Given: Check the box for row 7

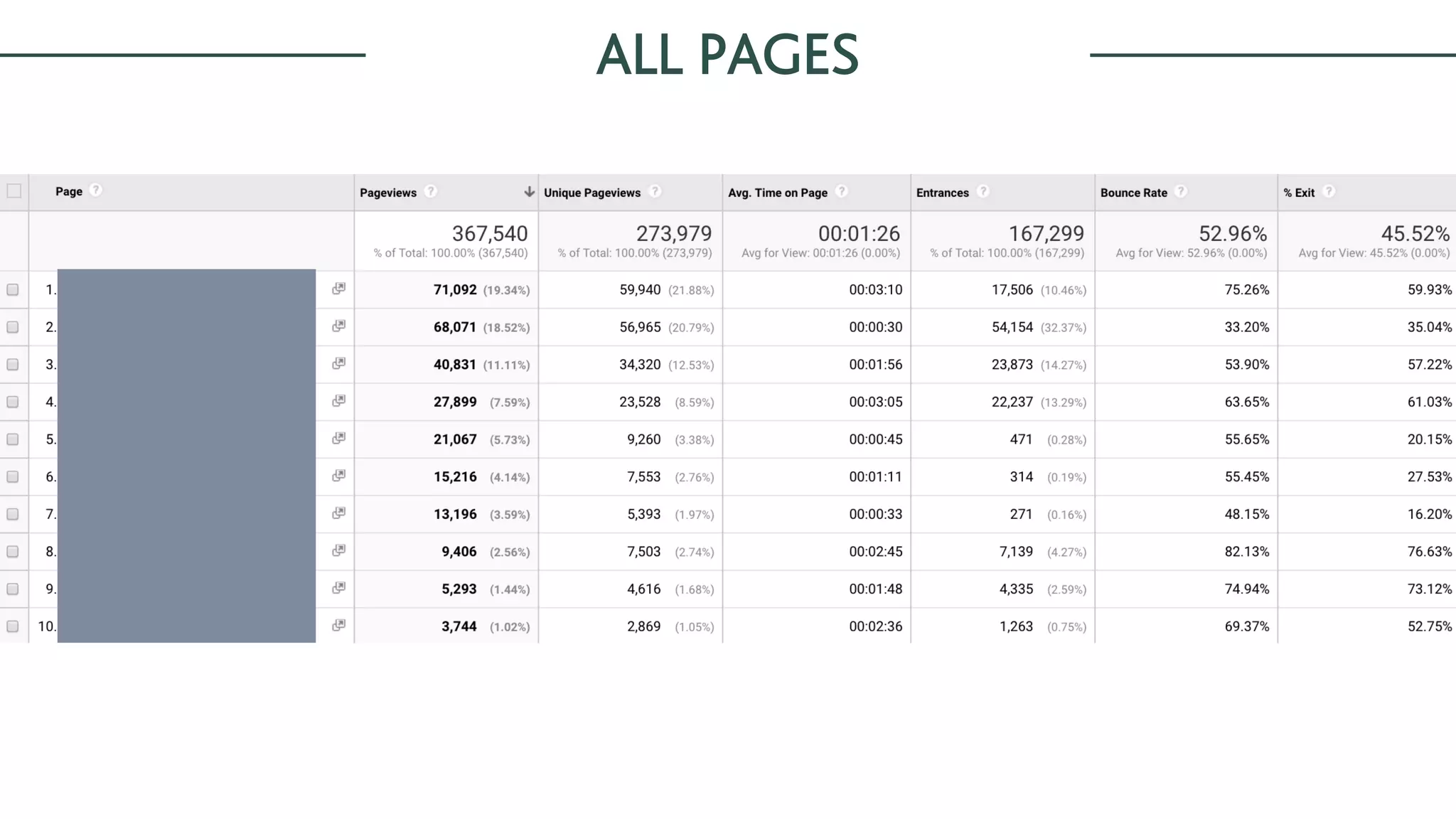Looking at the screenshot, I should coord(13,514).
